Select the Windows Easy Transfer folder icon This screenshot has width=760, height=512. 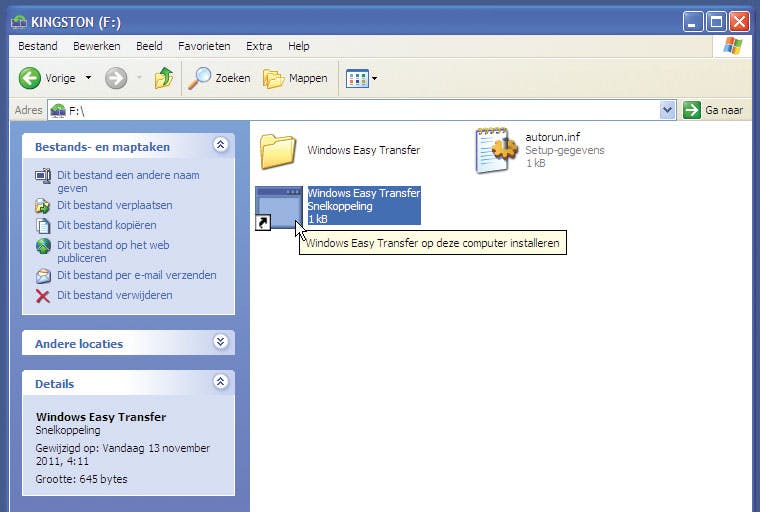click(278, 152)
